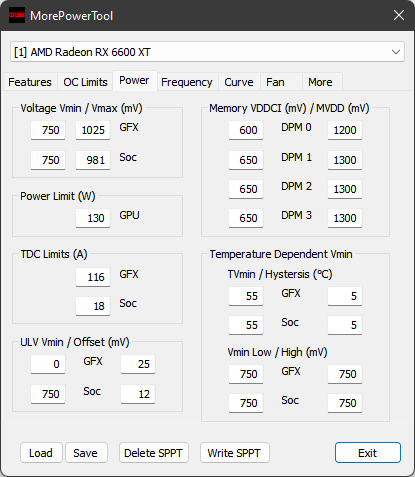Click the "TDC Limits (A)" group label

tap(54, 254)
